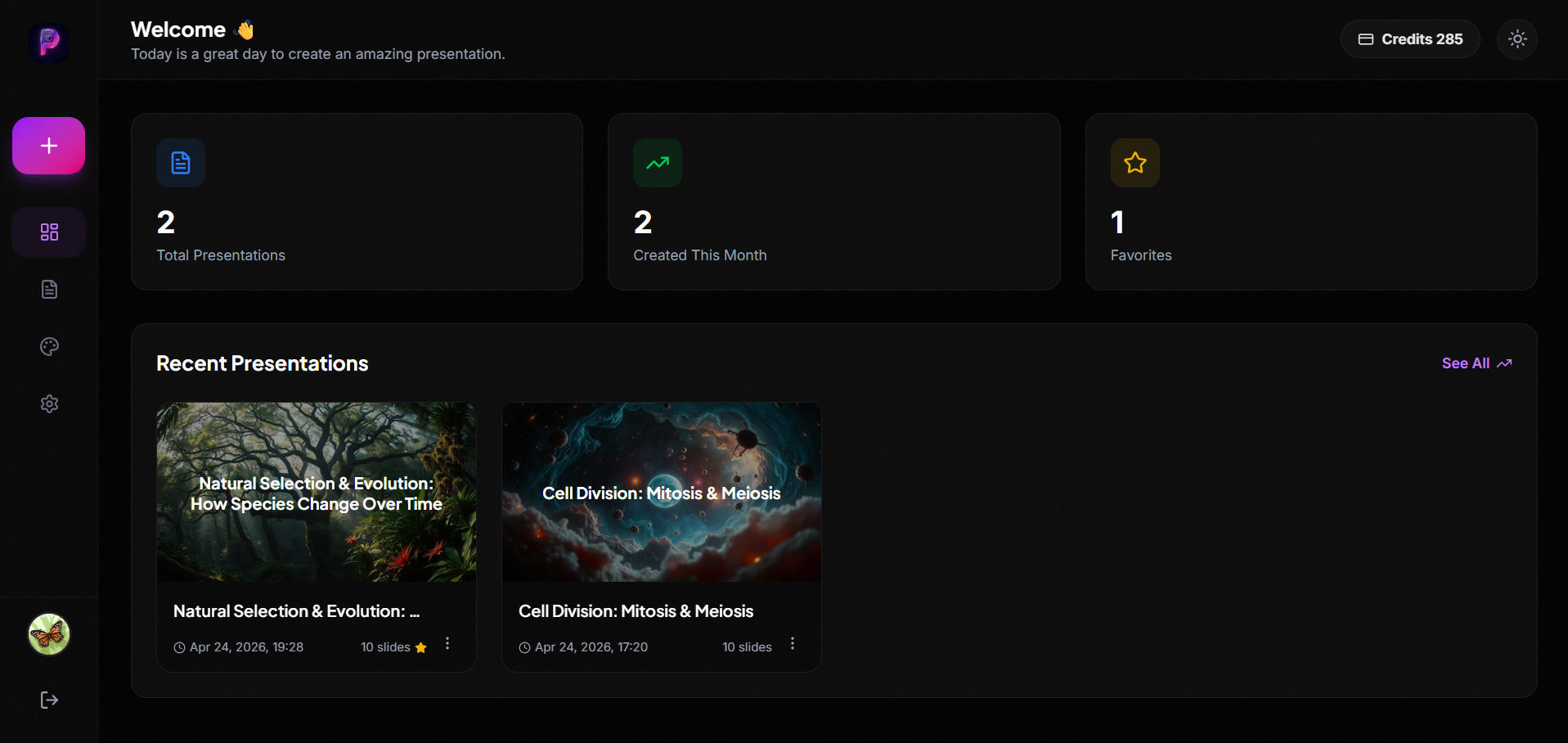The width and height of the screenshot is (1568, 743).
Task: Click the 'Welcome' heading
Action: (178, 29)
